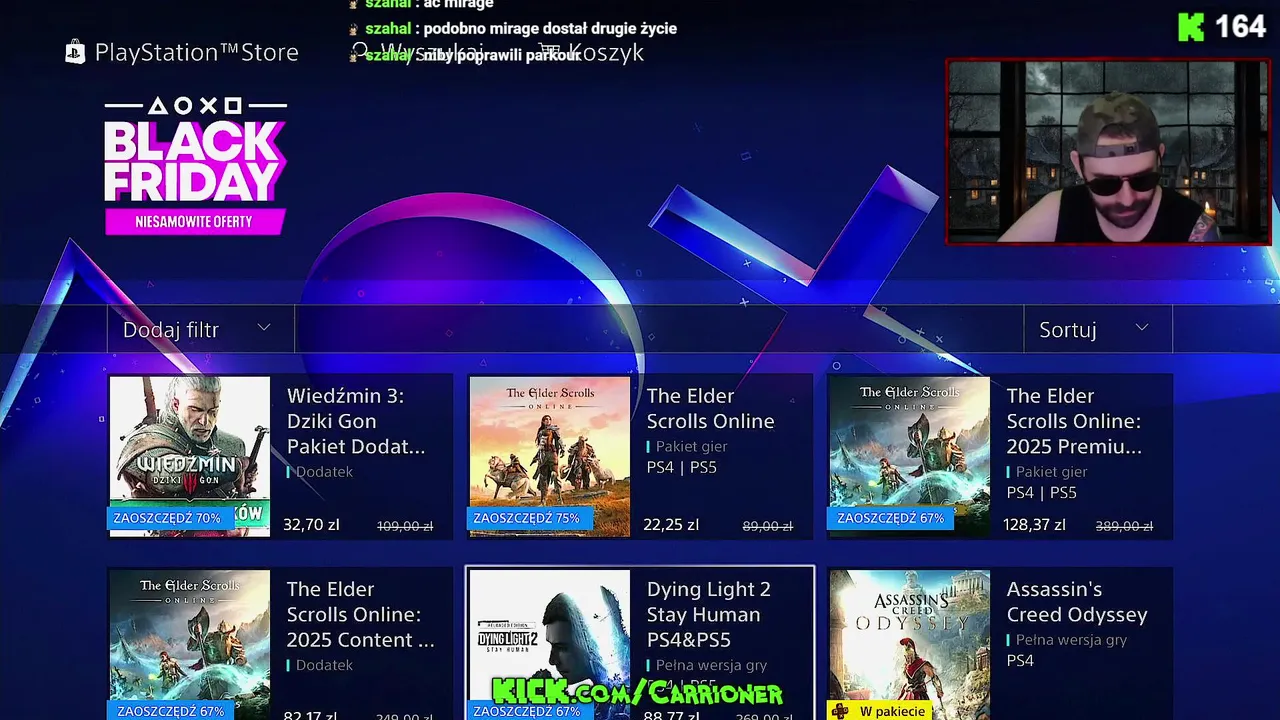Open the Koszyk cart link
This screenshot has width=1280, height=720.
pos(591,53)
